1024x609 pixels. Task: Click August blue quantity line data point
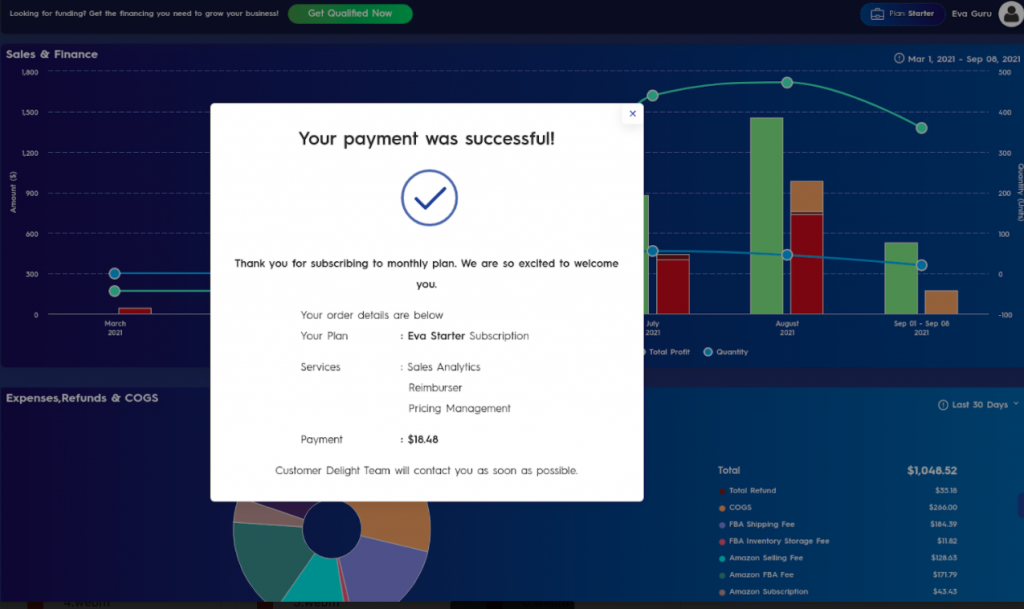[787, 255]
